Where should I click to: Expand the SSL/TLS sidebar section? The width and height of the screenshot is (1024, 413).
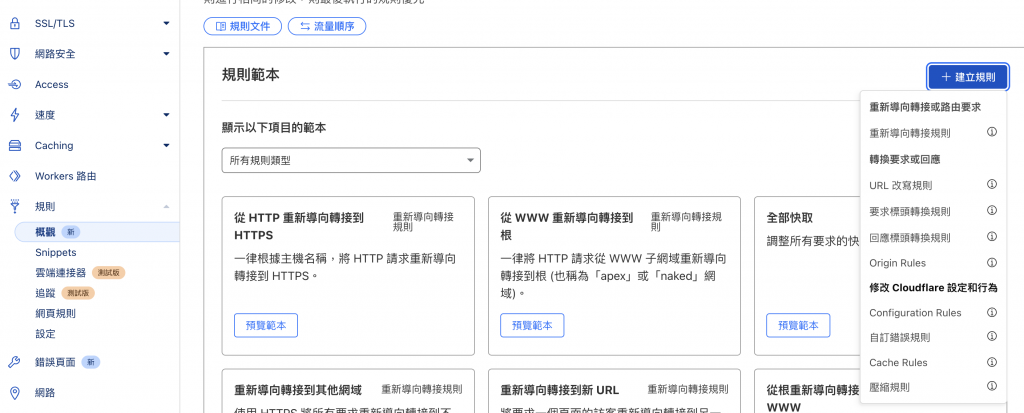pos(167,24)
